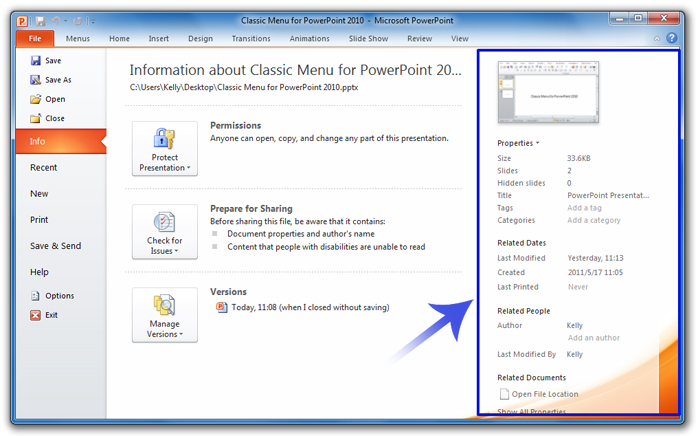Click the Last Printed value Never
700x436 pixels.
click(578, 287)
